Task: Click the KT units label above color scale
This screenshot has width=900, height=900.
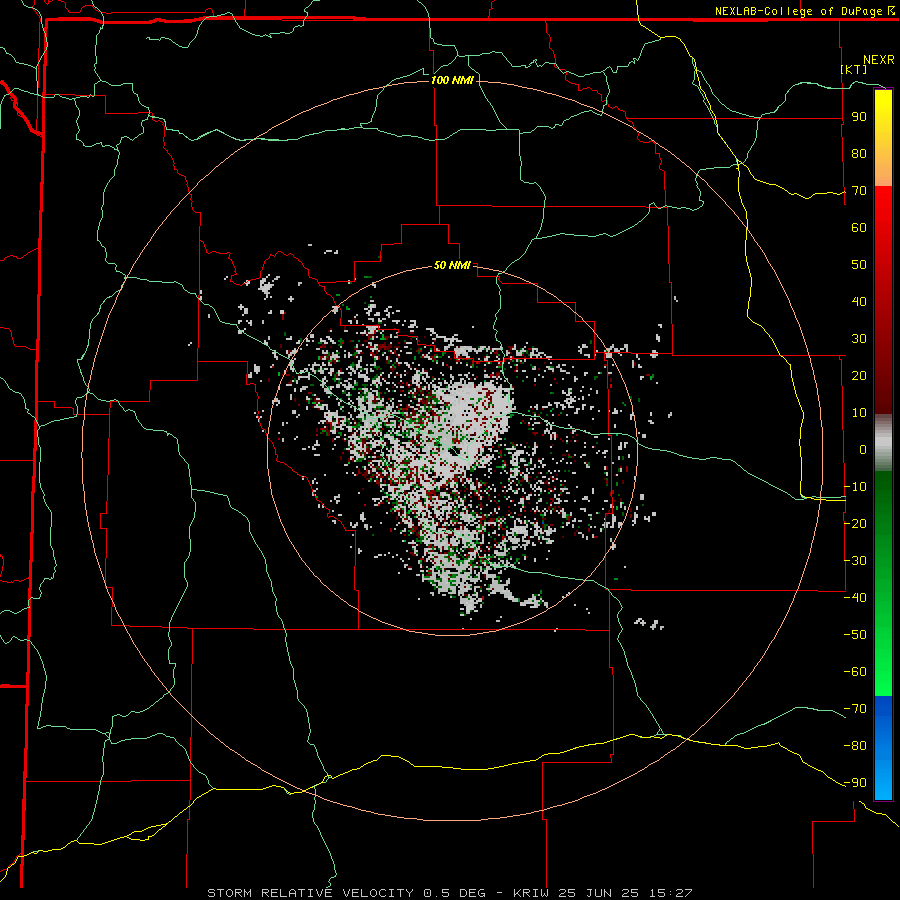Action: pos(854,69)
